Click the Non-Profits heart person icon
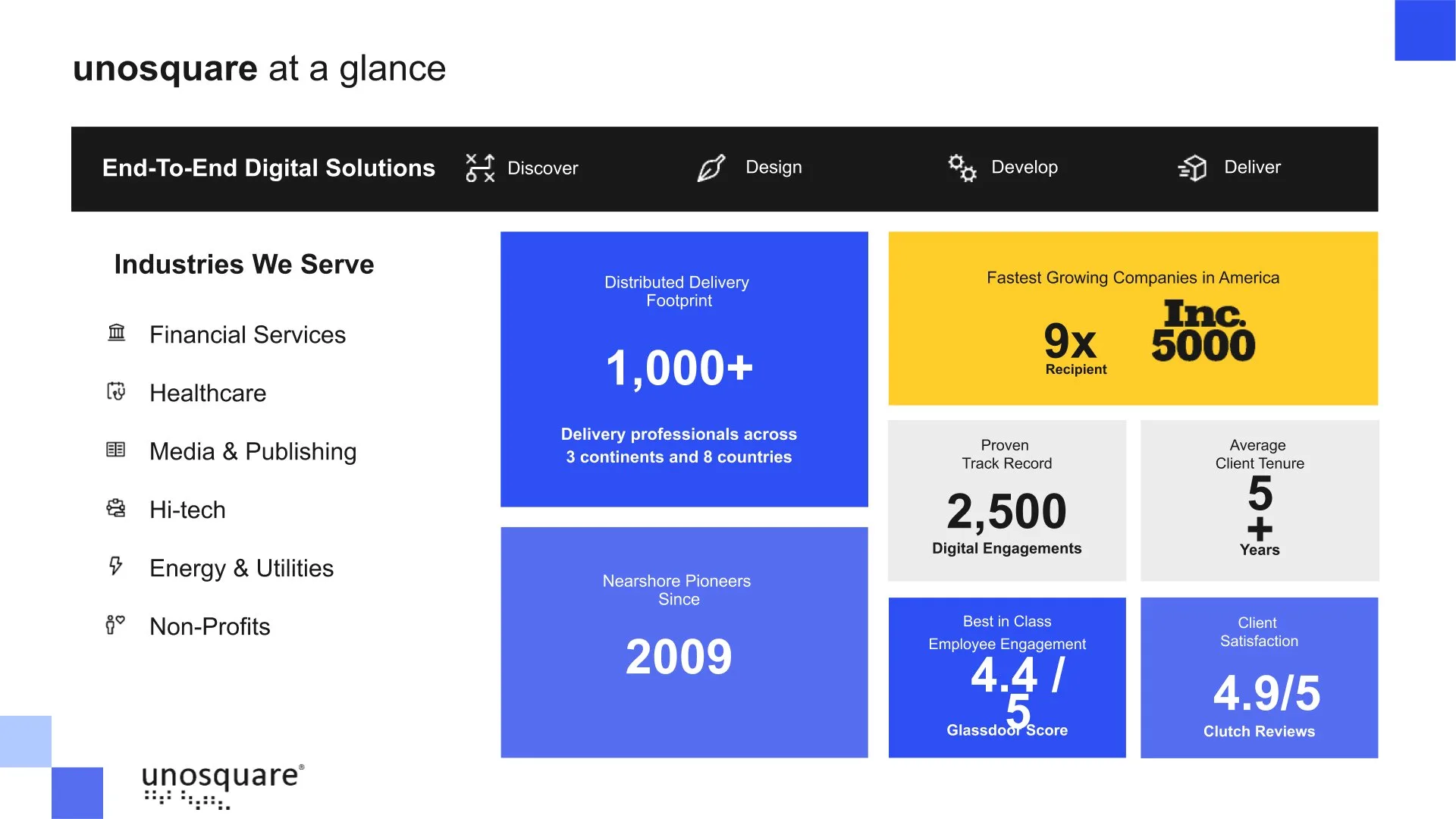 coord(115,625)
